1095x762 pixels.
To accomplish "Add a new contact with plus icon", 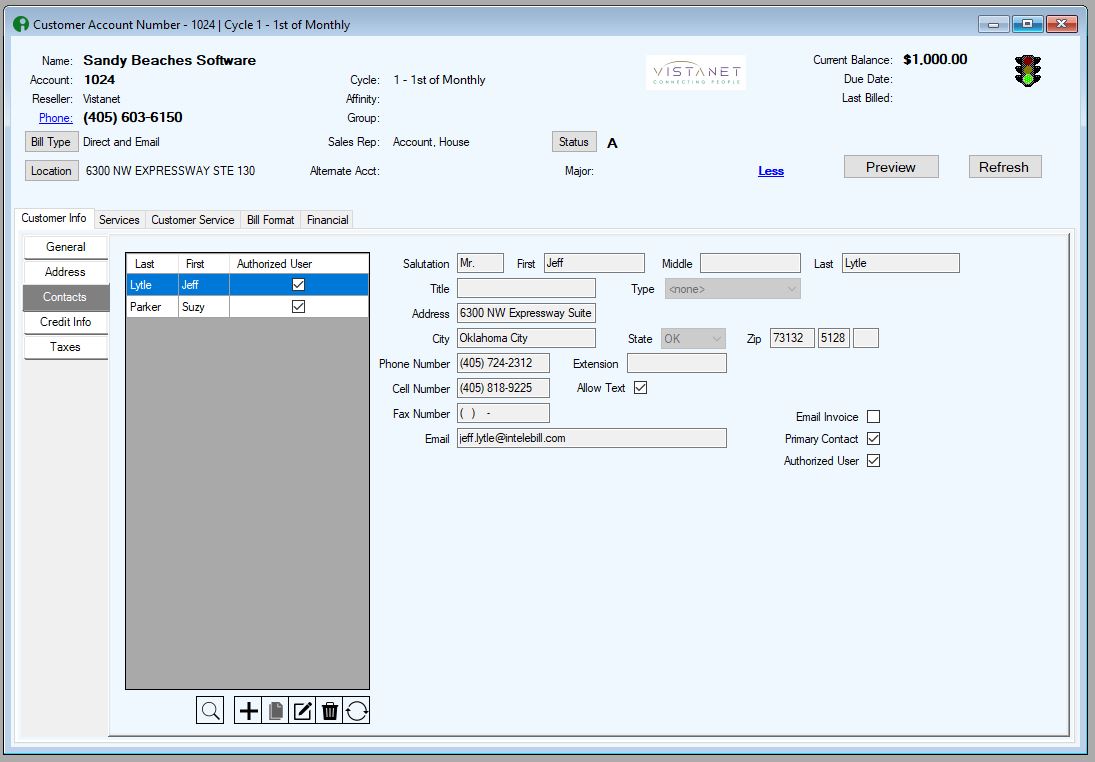I will pos(248,711).
